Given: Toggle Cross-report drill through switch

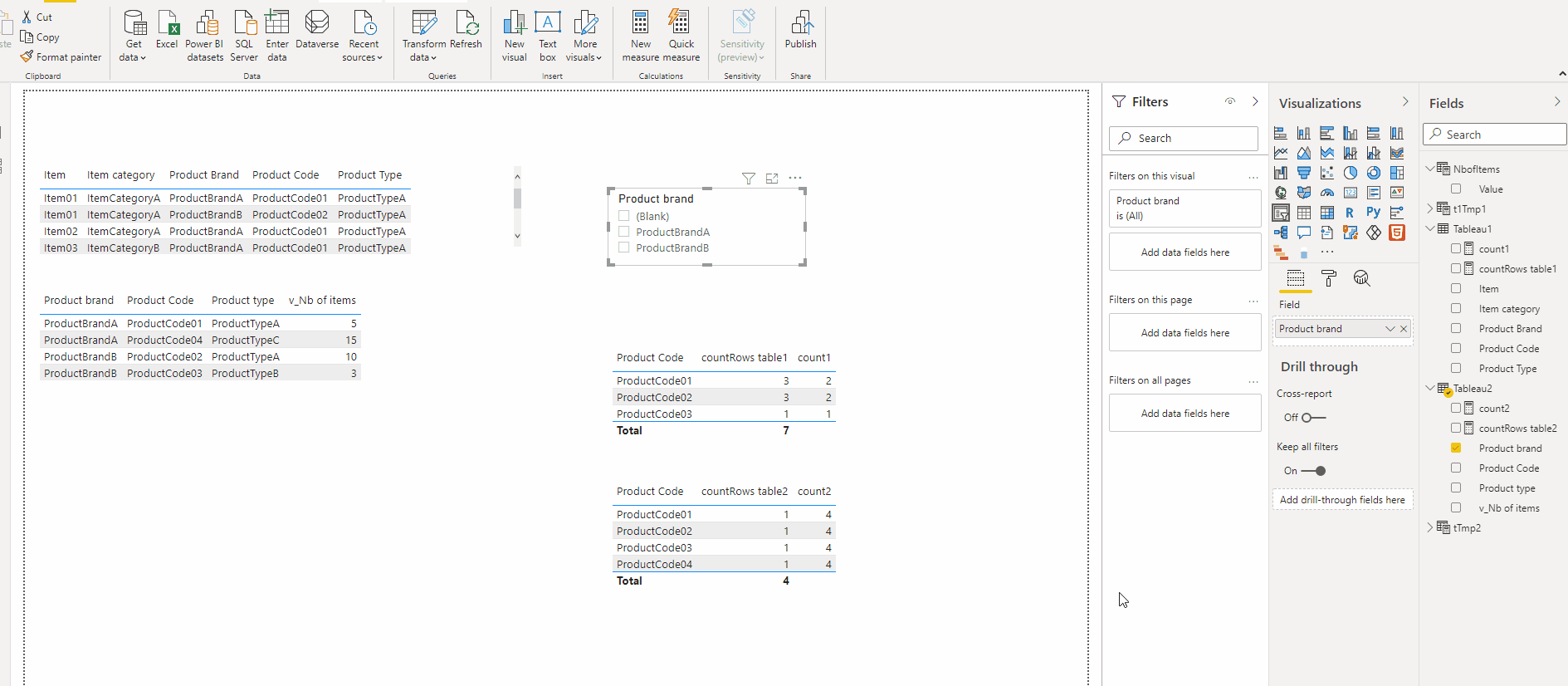Looking at the screenshot, I should (1313, 418).
